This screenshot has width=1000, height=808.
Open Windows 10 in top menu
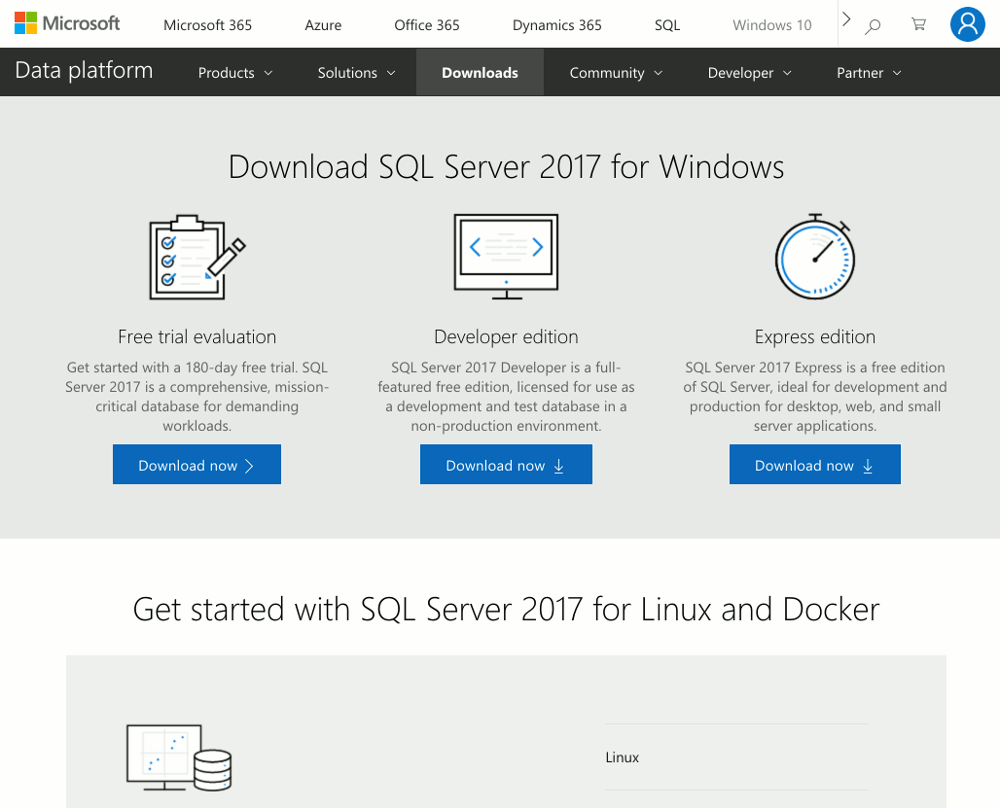tap(772, 25)
